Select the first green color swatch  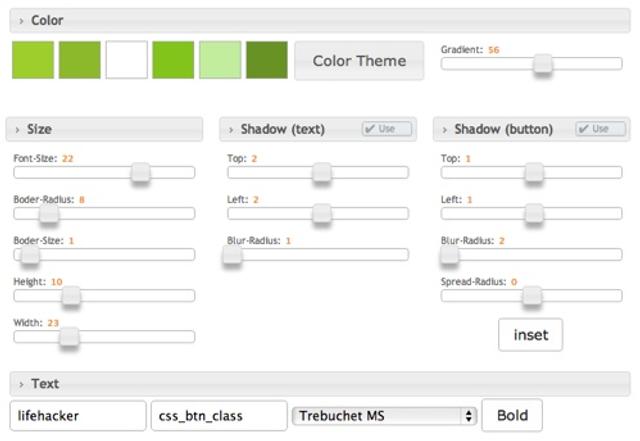(x=33, y=60)
